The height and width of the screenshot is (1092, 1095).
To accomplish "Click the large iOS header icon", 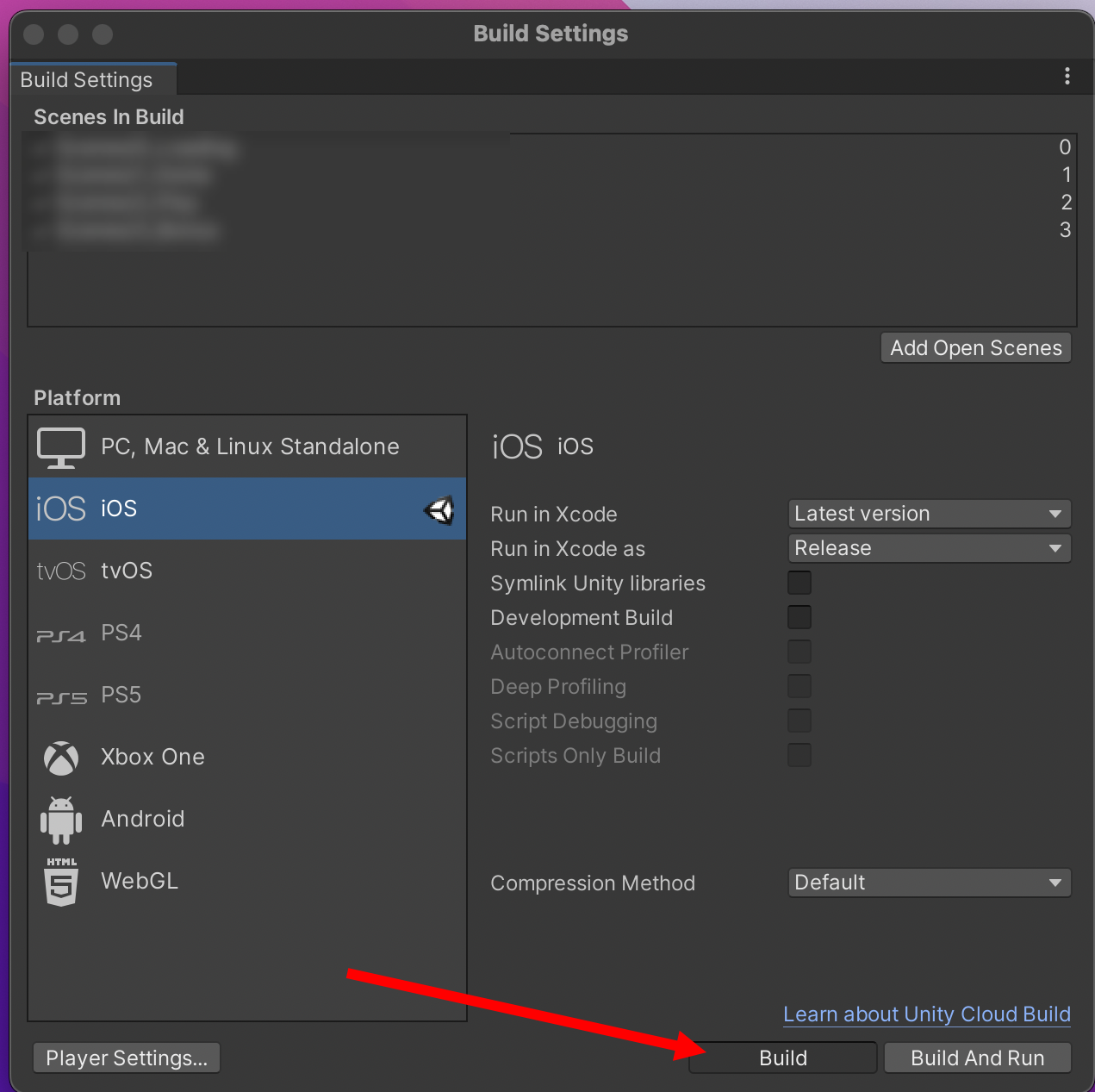I will pos(517,446).
